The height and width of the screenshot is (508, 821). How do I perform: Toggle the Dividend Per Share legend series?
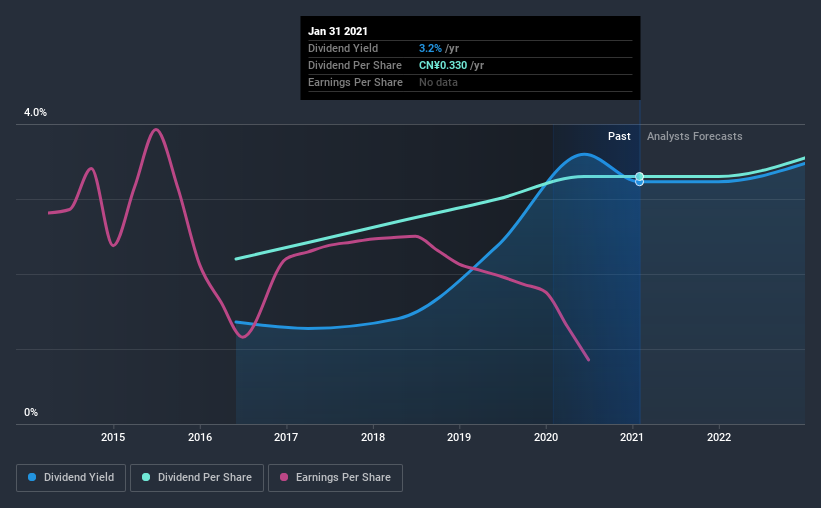[x=197, y=478]
